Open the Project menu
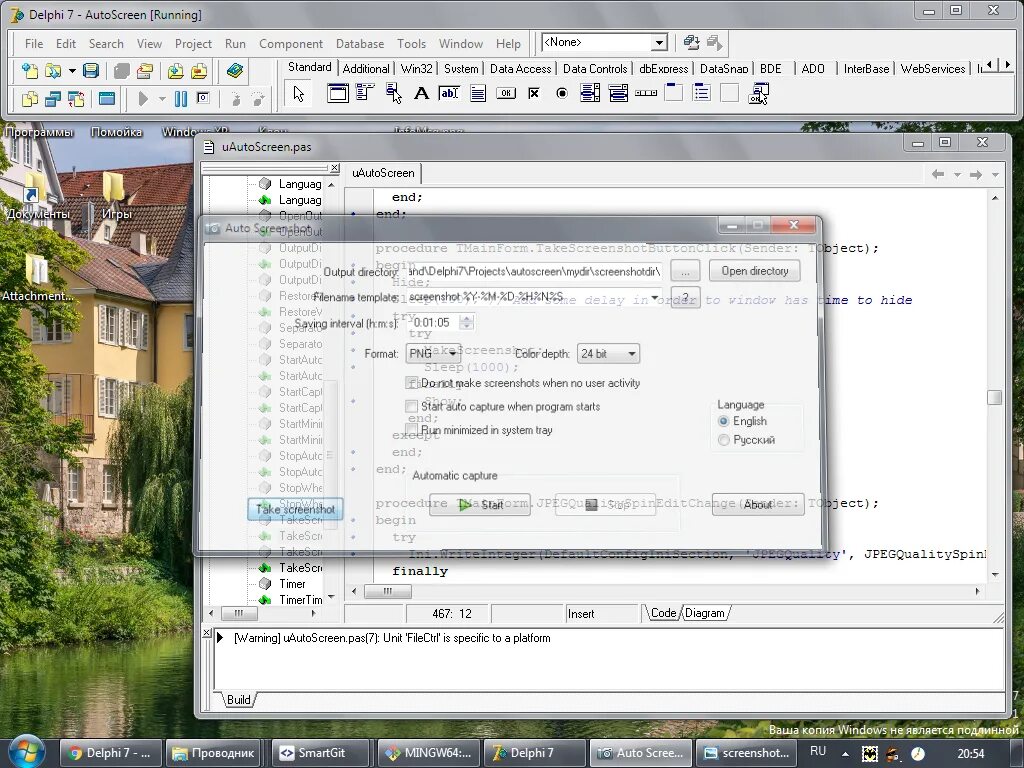This screenshot has width=1024, height=768. 193,44
